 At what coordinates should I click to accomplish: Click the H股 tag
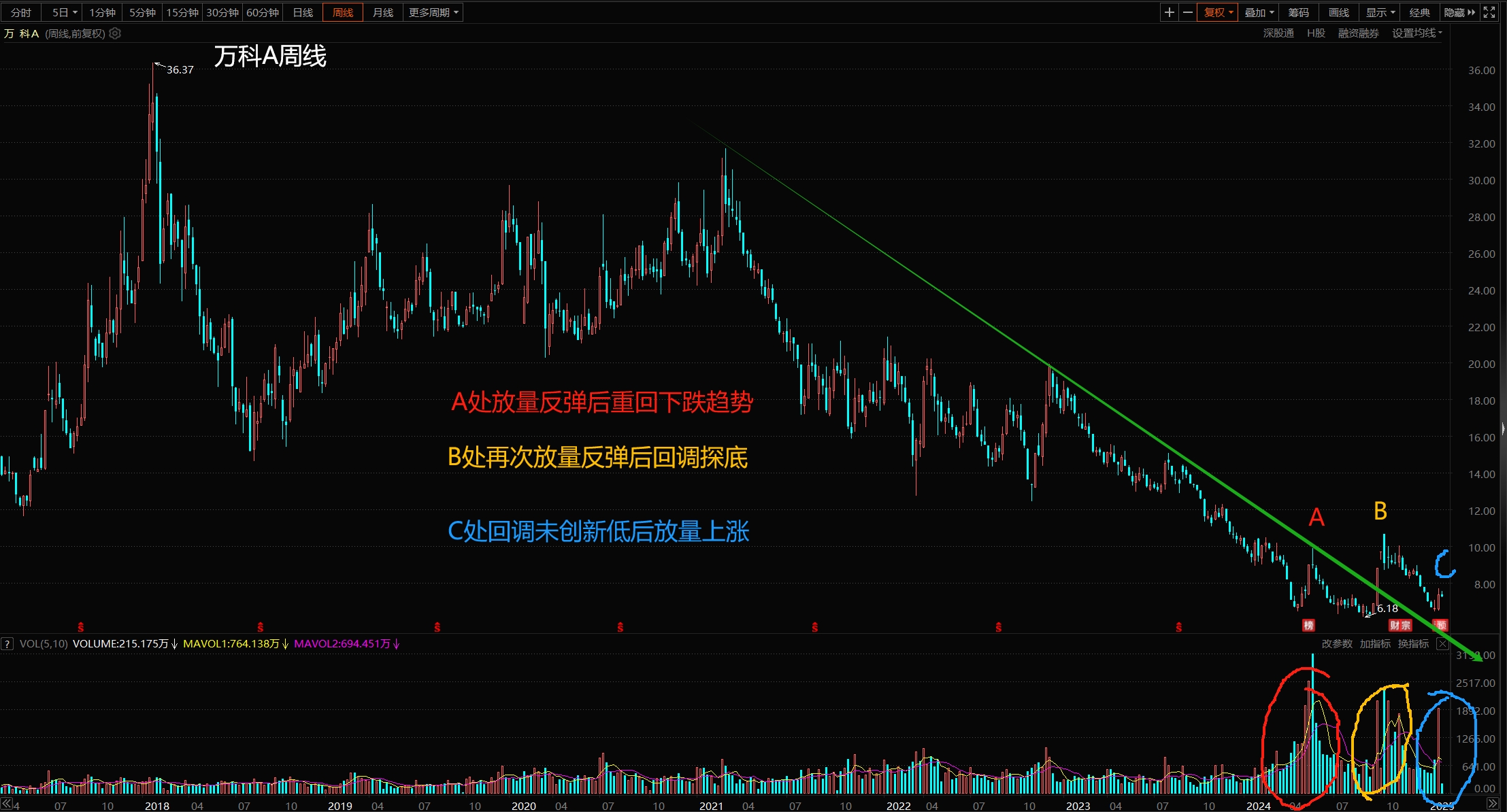[x=1316, y=33]
